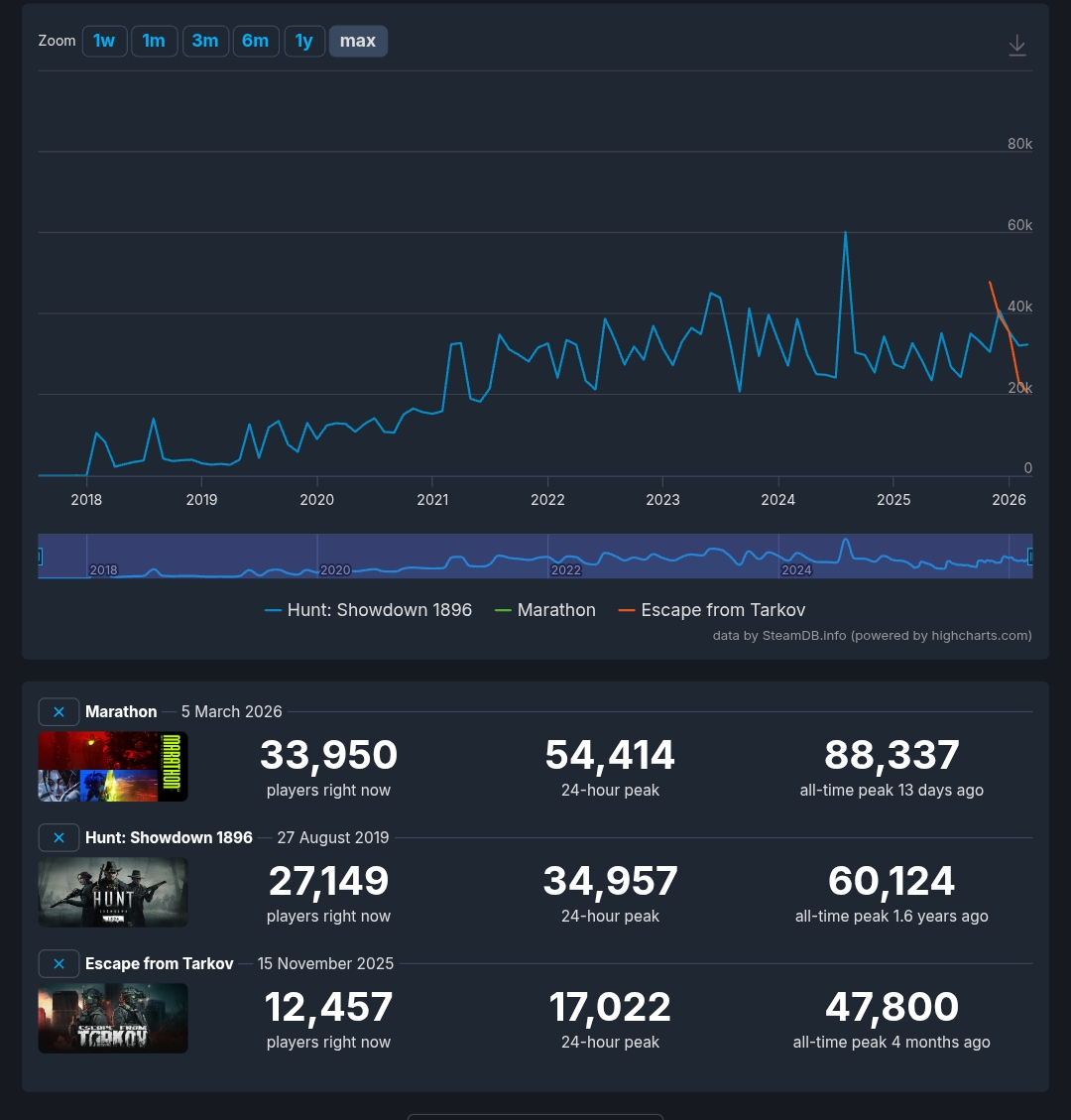Open the Marathon game thumbnail
The height and width of the screenshot is (1120, 1071).
point(113,767)
